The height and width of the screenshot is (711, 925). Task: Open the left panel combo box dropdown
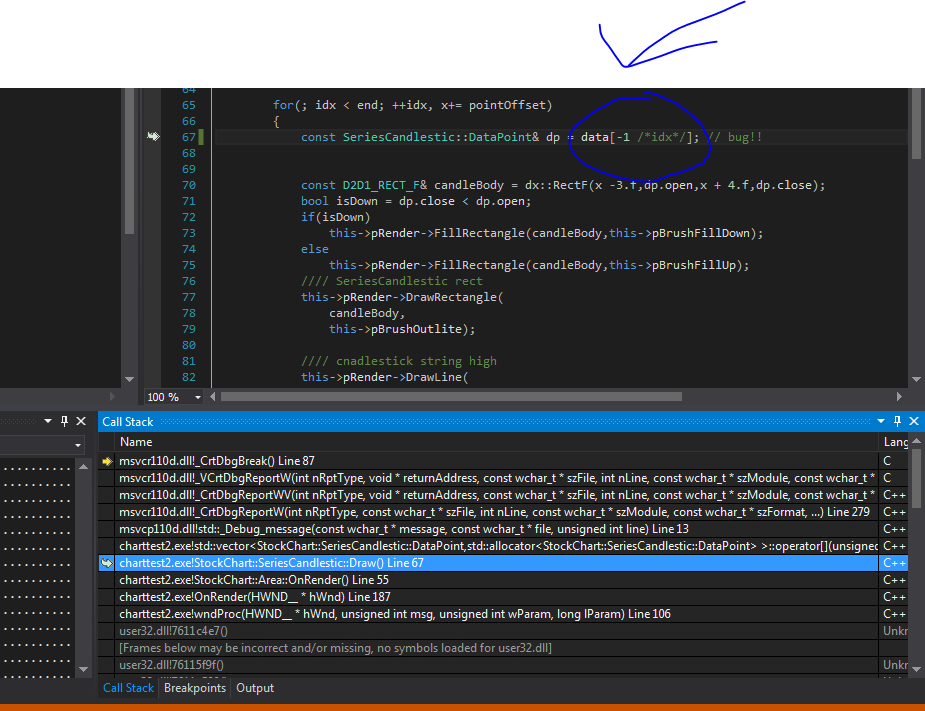78,445
